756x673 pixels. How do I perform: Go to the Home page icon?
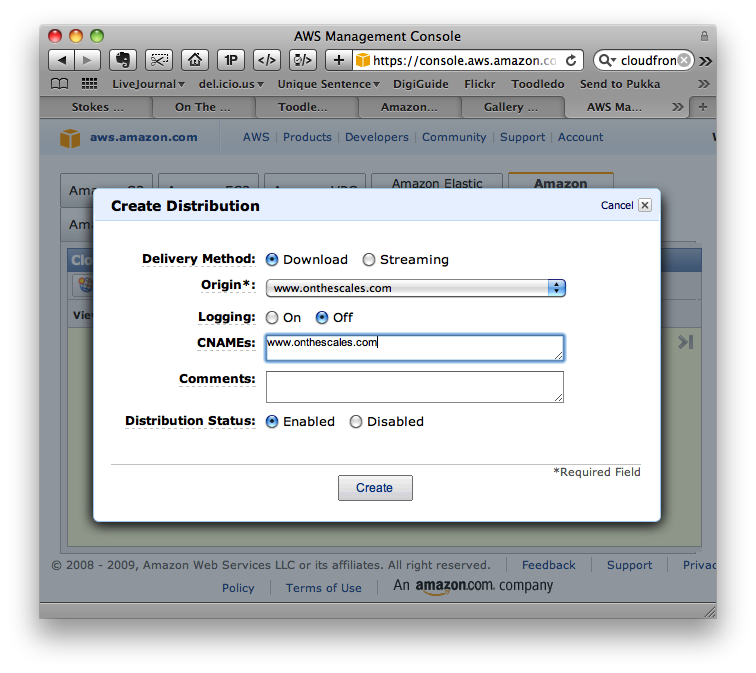point(195,60)
